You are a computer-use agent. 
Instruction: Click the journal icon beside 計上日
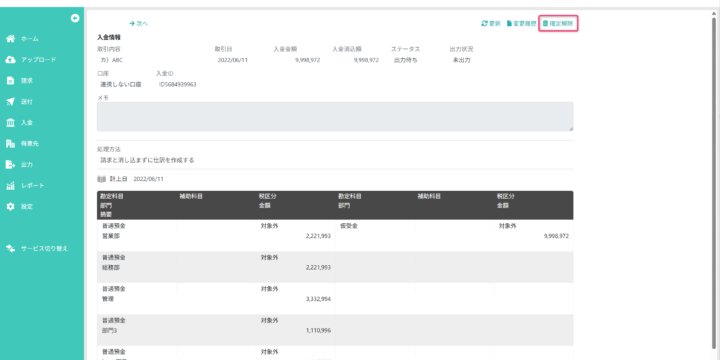coord(101,179)
